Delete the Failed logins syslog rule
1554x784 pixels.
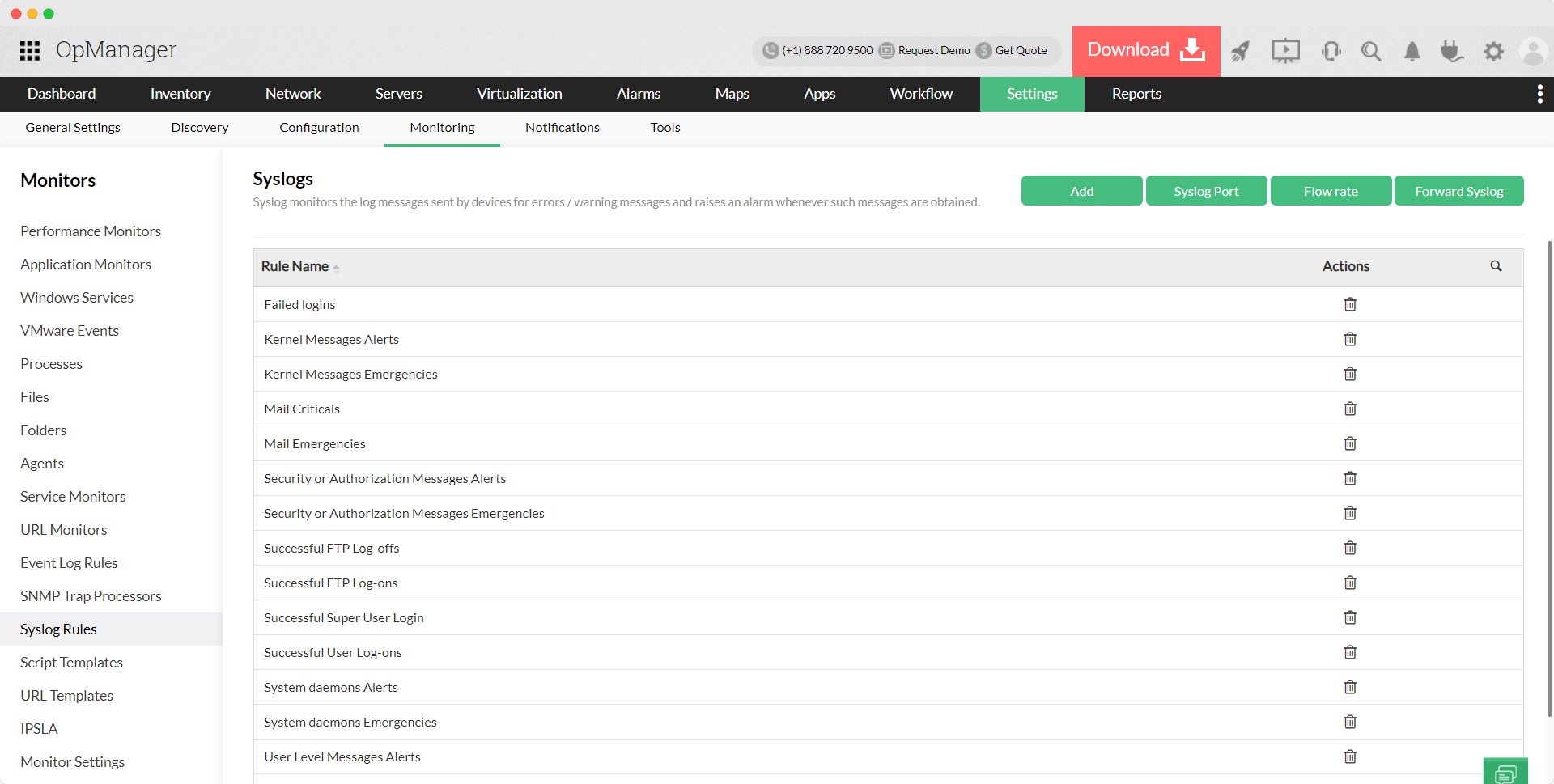(1349, 304)
